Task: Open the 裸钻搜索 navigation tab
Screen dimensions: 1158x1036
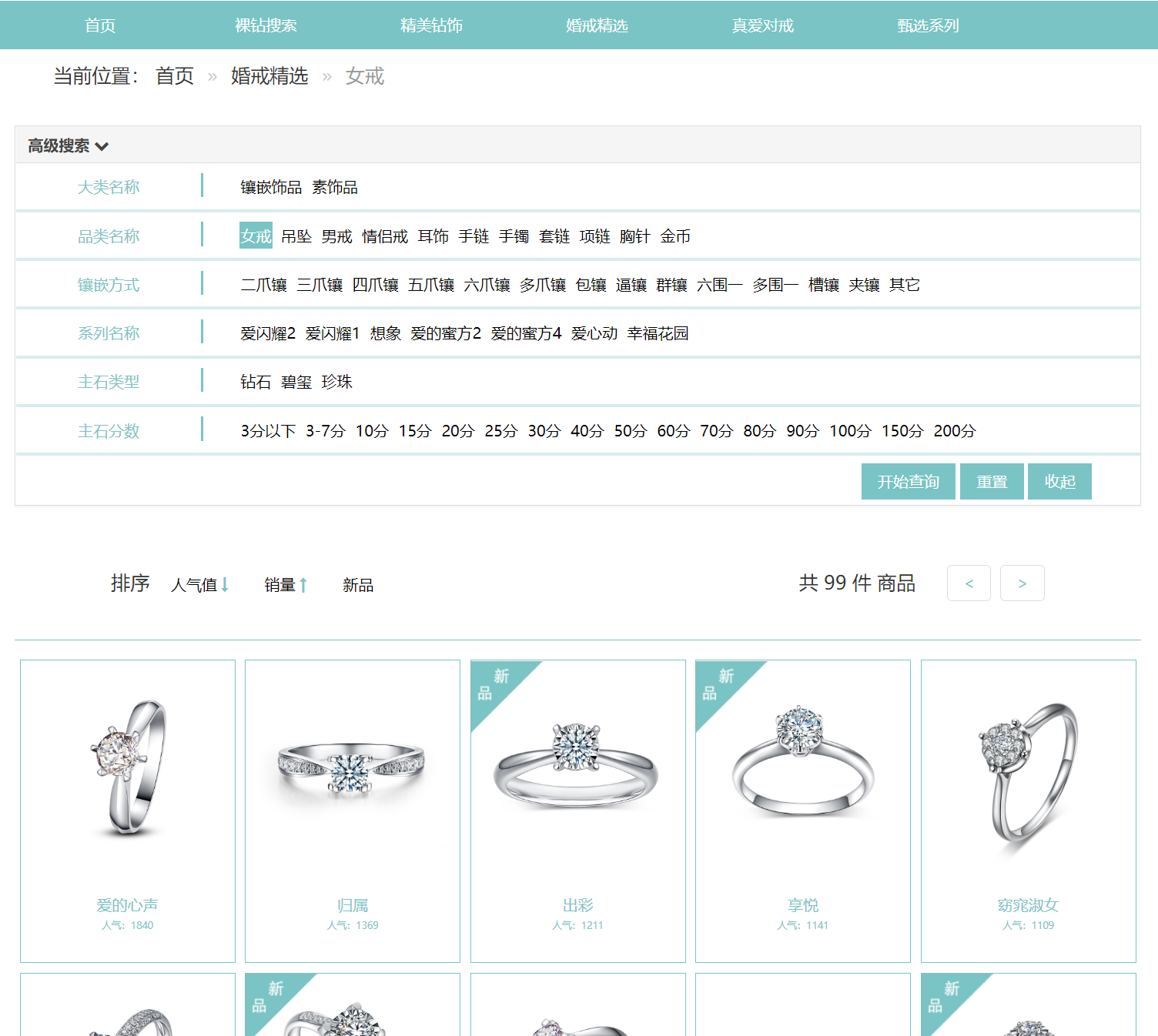Action: point(266,25)
